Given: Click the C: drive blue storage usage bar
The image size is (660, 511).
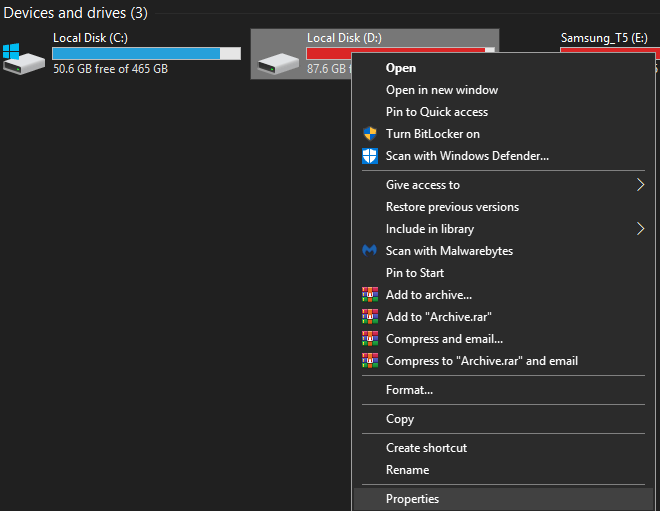Looking at the screenshot, I should 136,53.
